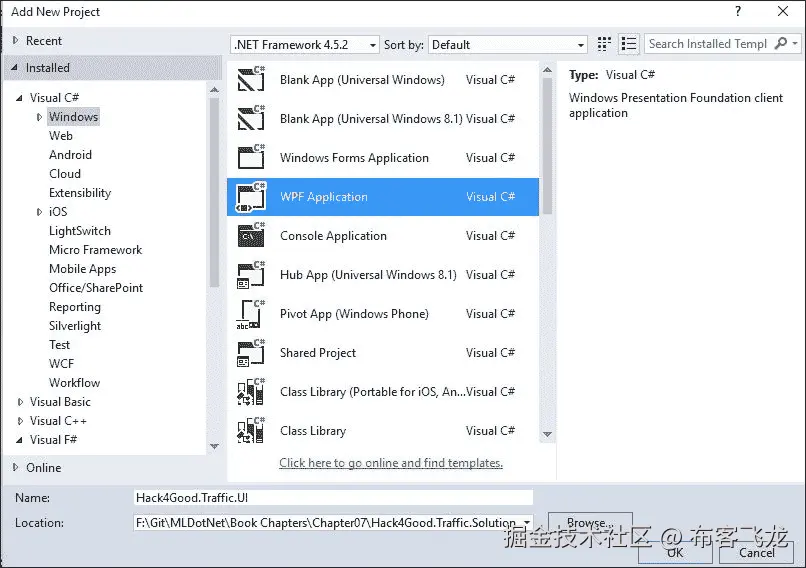Image resolution: width=806 pixels, height=568 pixels.
Task: Select the Micro Framework category
Action: tap(95, 250)
